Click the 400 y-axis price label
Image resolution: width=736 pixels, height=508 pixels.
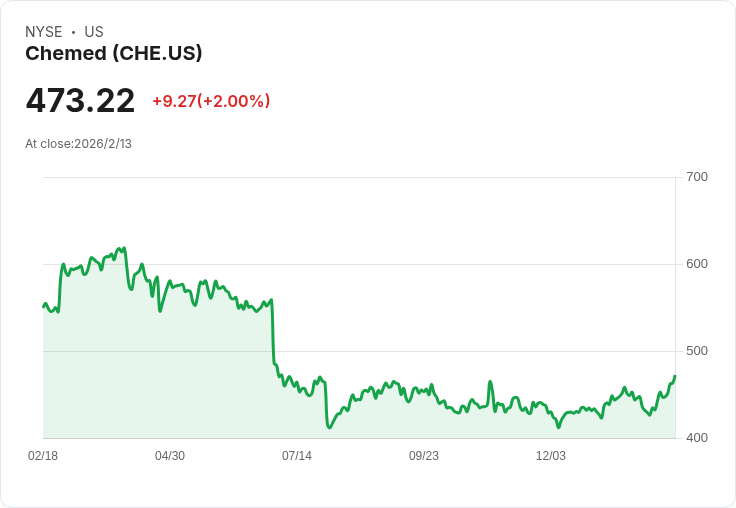click(697, 438)
